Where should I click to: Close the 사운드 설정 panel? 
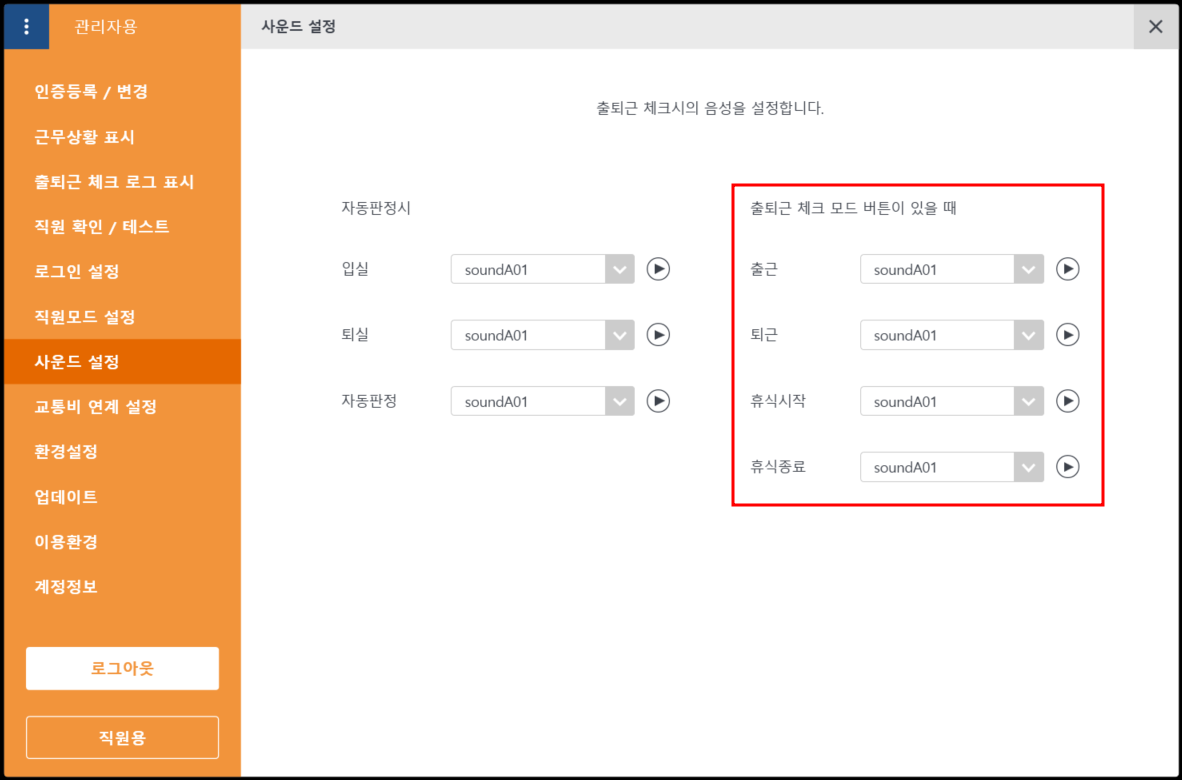tap(1155, 27)
